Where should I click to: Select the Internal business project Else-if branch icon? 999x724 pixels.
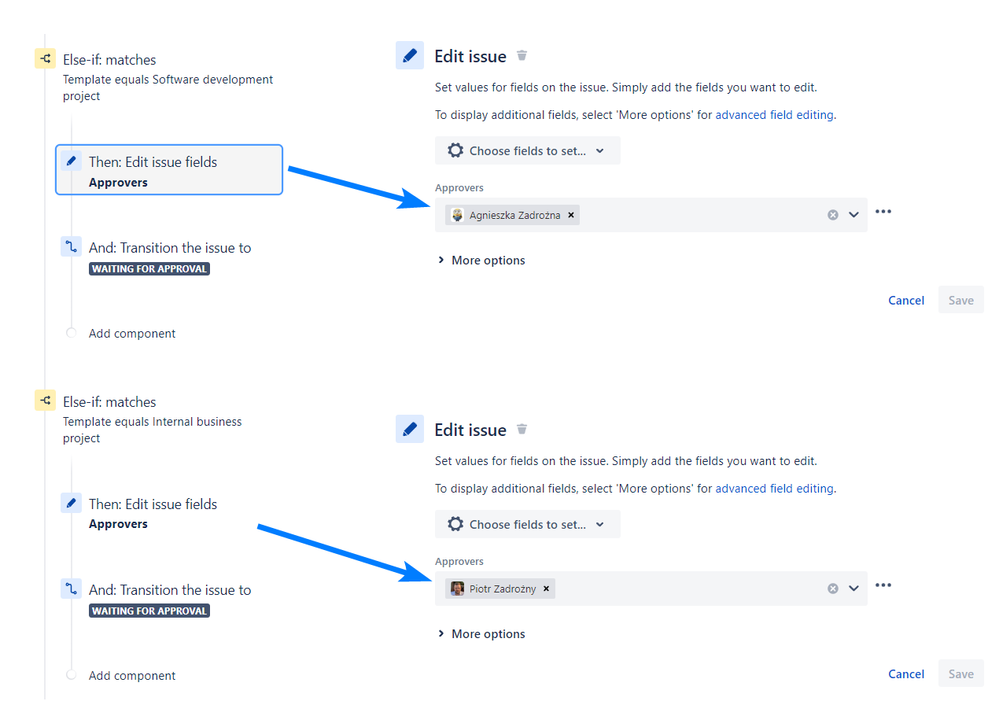[45, 402]
